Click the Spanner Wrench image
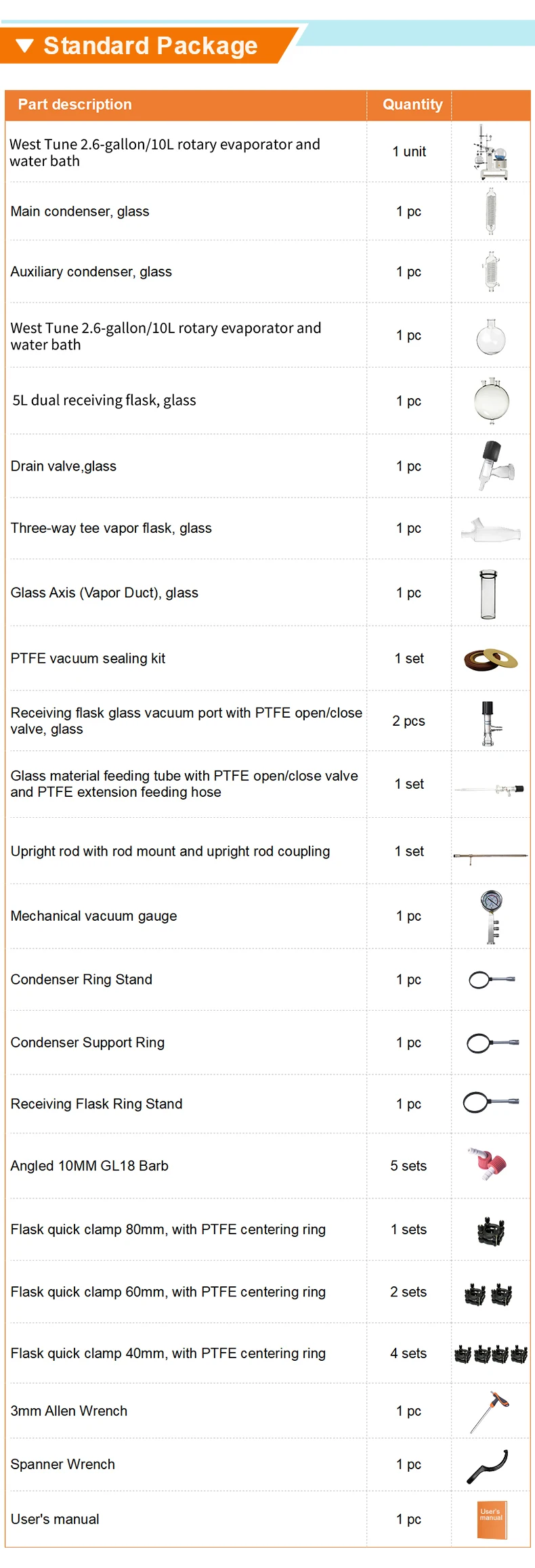The height and width of the screenshot is (1568, 535). (489, 1466)
